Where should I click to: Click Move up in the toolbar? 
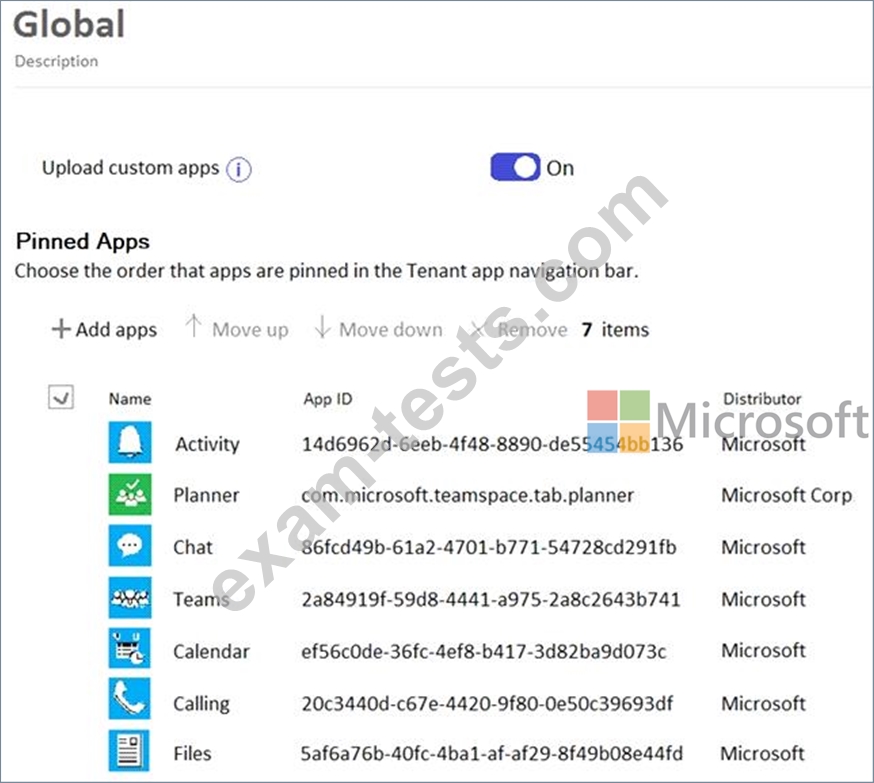(237, 330)
